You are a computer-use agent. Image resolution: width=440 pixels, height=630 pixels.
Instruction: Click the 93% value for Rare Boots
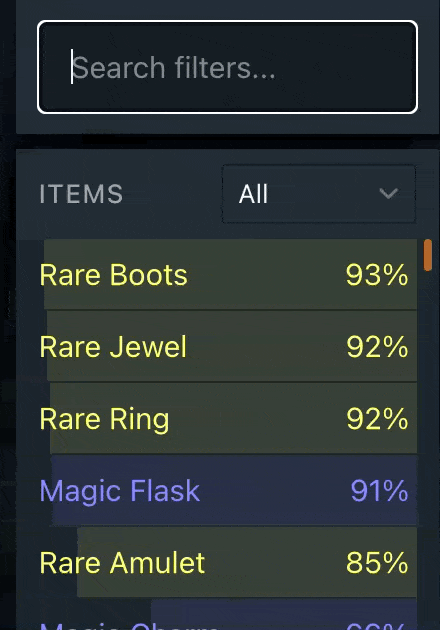pyautogui.click(x=377, y=275)
